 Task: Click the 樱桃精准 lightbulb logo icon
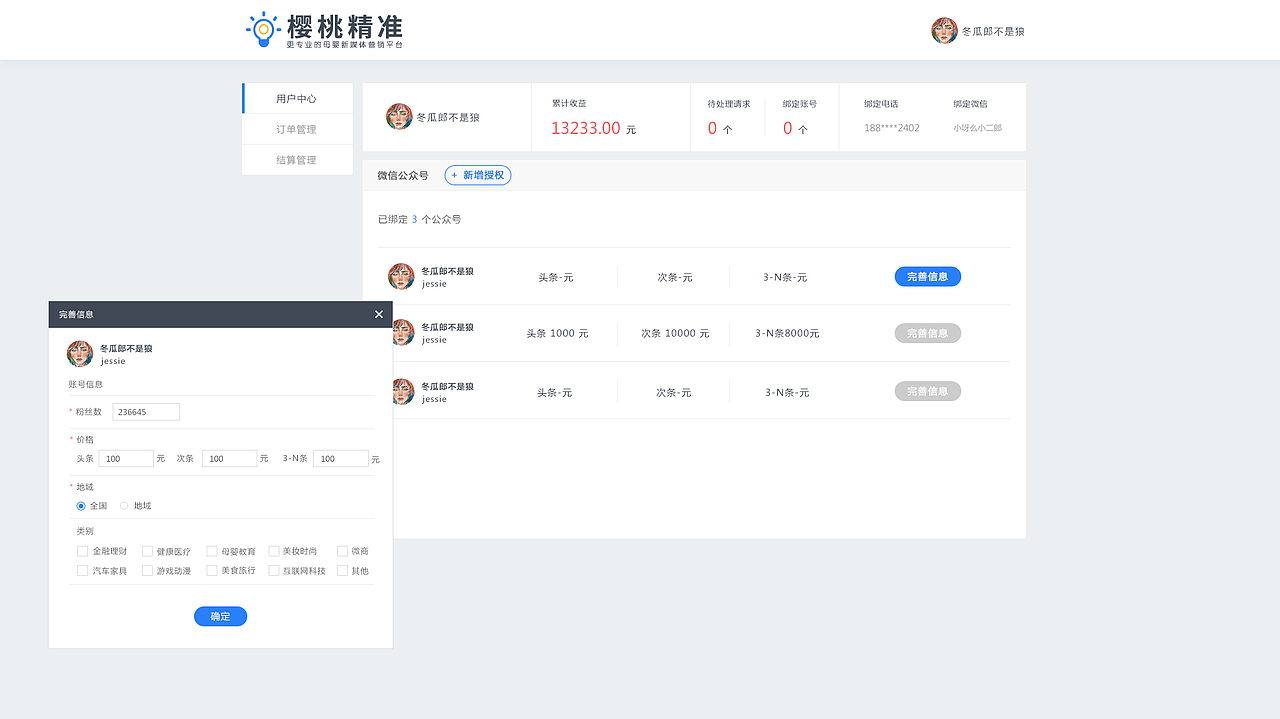pyautogui.click(x=262, y=27)
